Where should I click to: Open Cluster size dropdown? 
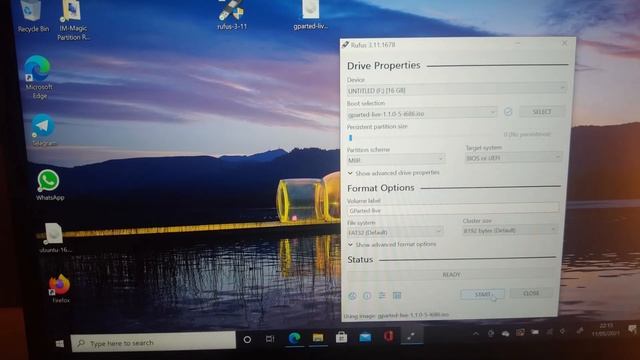coord(510,231)
